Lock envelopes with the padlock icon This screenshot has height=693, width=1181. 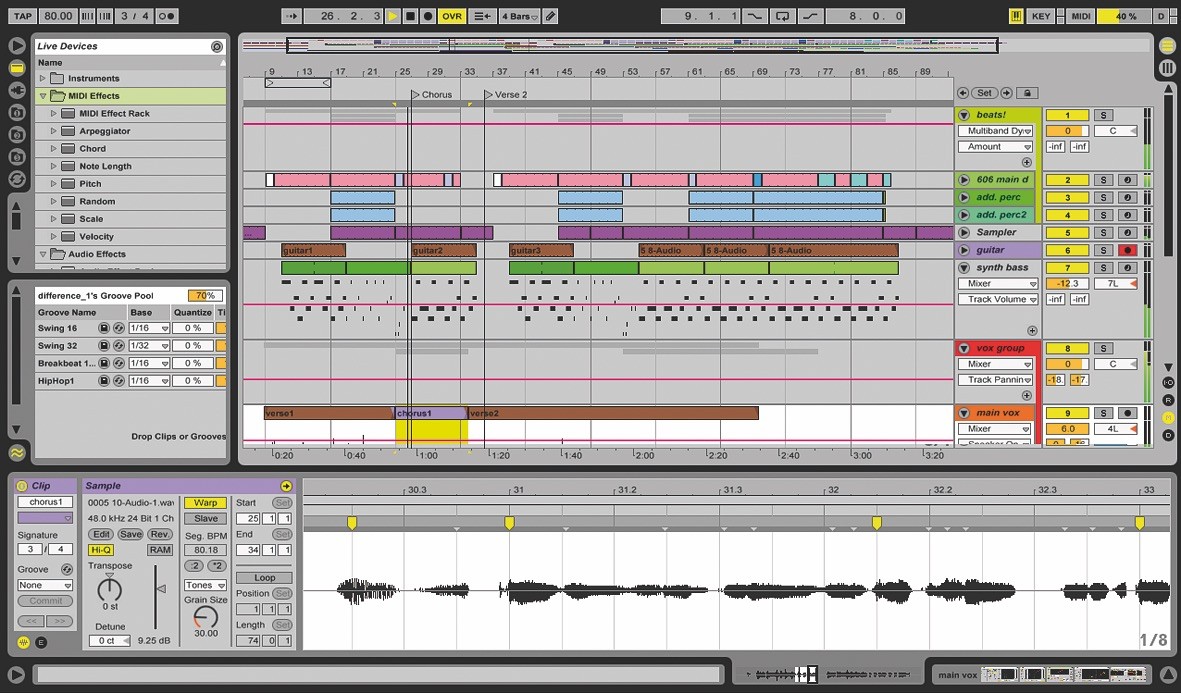point(1027,93)
